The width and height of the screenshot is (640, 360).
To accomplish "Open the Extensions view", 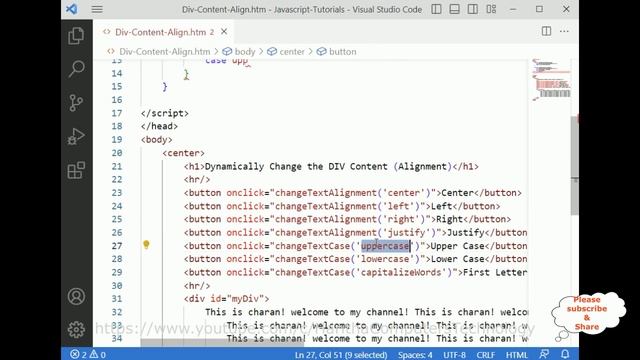I will tap(76, 170).
